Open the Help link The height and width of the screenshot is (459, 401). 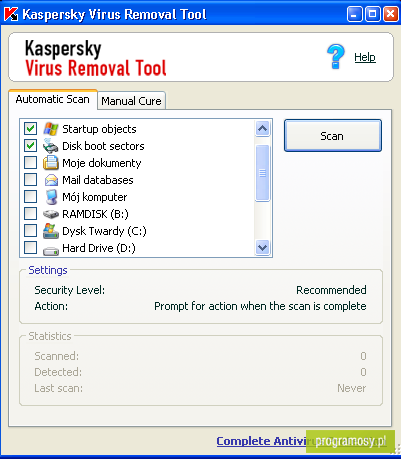coord(365,57)
